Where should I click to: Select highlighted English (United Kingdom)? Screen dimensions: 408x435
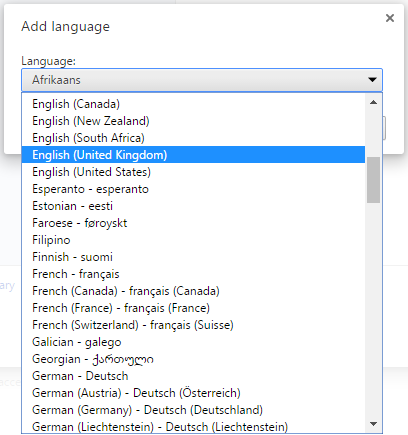coord(193,155)
